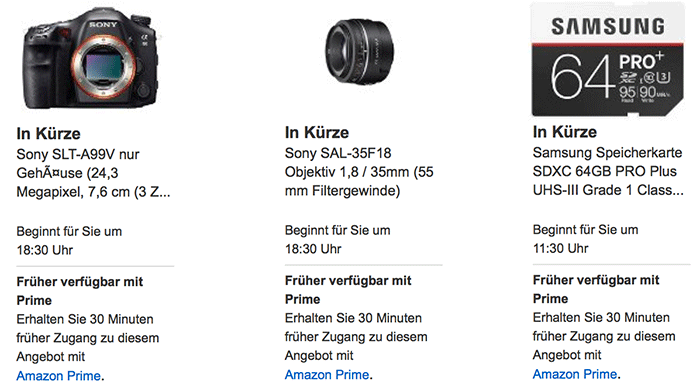Click the lens deal start time 18:30 Uhr
This screenshot has width=700, height=388.
tap(313, 249)
